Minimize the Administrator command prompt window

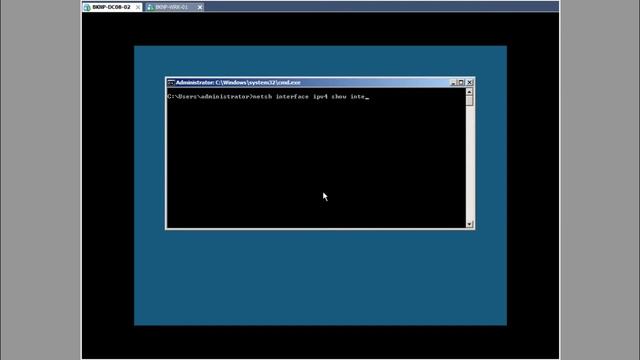coord(453,82)
